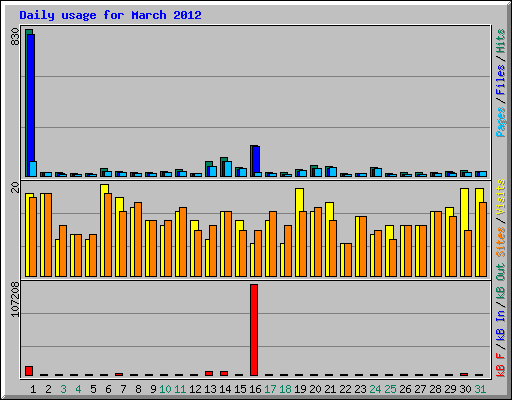This screenshot has height=400, width=512.
Task: Click the "Daily usage for March 2012" title
Action: click(110, 15)
